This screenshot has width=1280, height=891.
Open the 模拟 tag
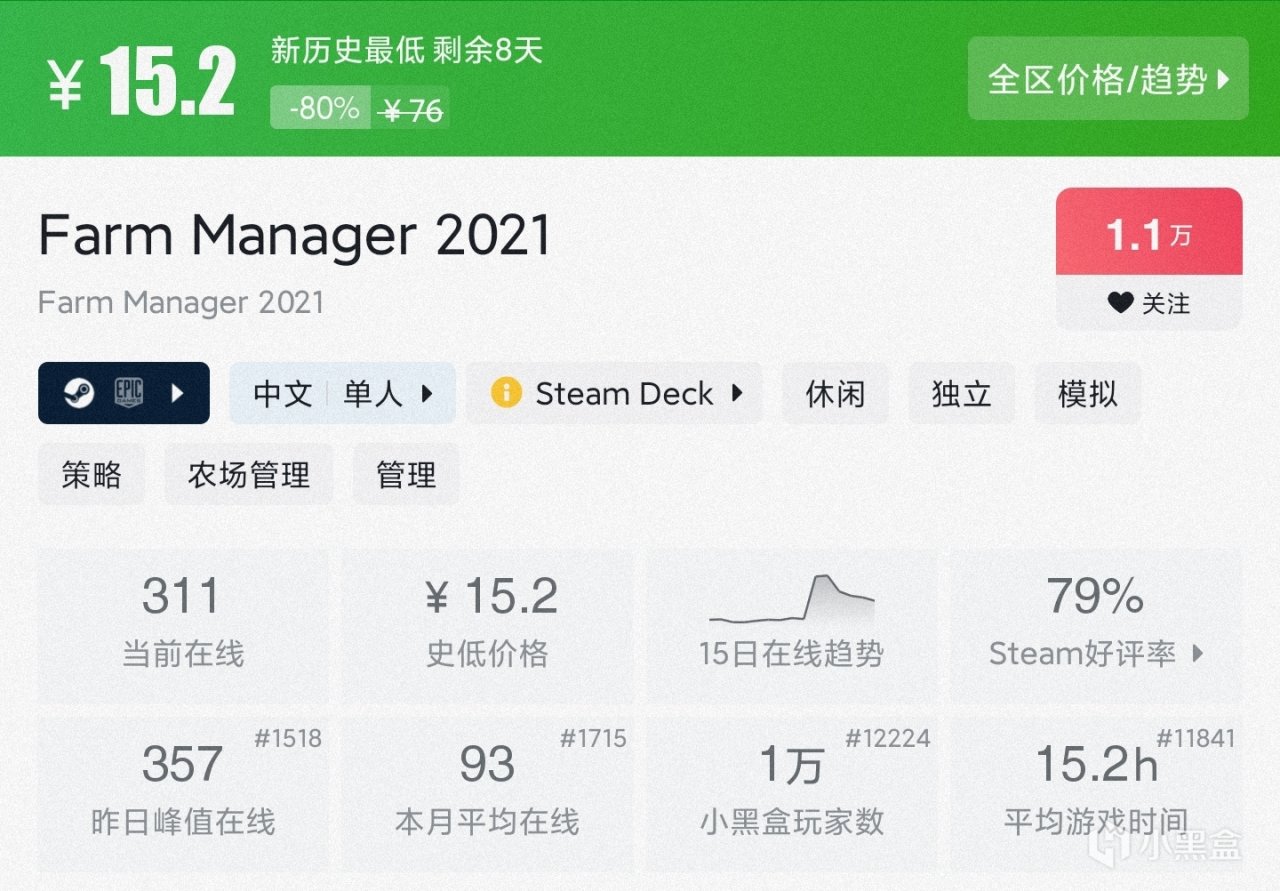pyautogui.click(x=1087, y=393)
